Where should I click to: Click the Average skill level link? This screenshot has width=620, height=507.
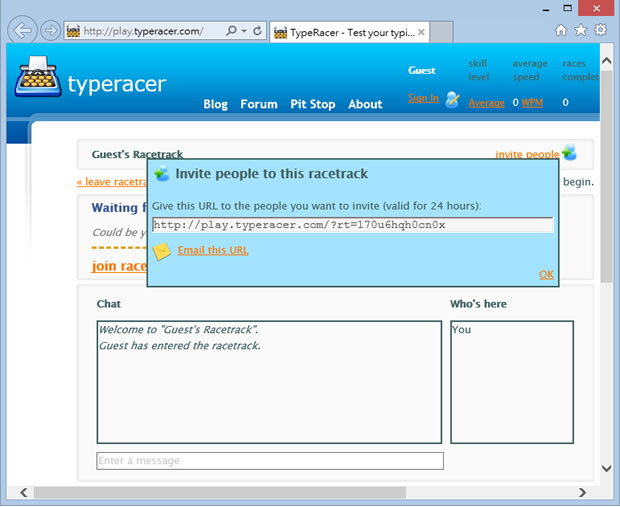point(486,103)
